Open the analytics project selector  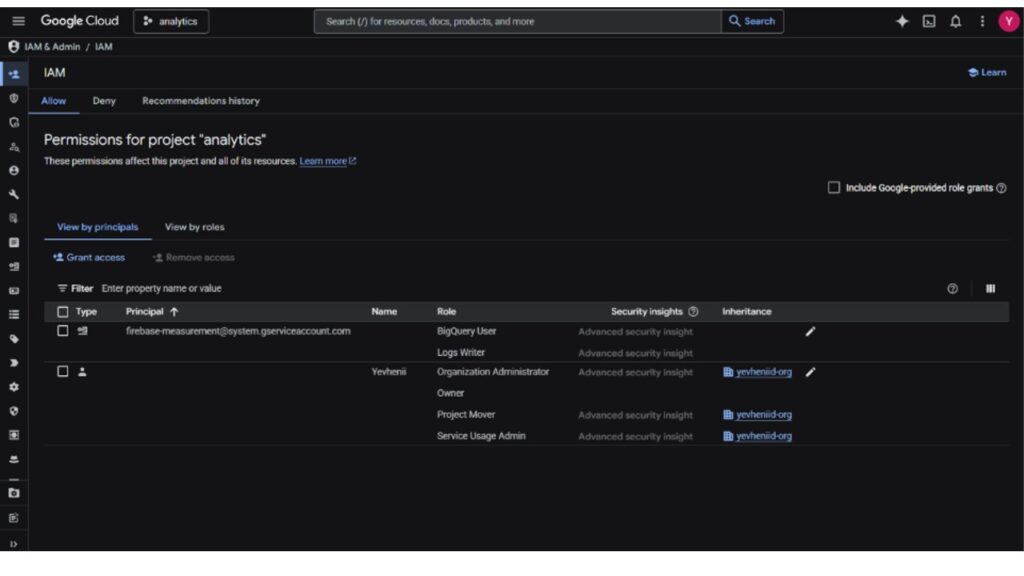171,21
